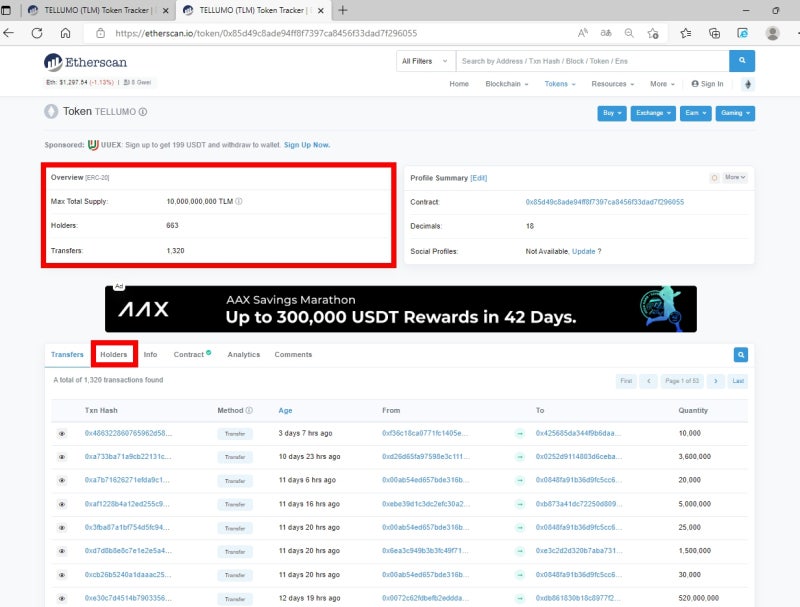Viewport: 800px width, 607px height.
Task: Jump to the Last page of transfers
Action: [x=738, y=381]
